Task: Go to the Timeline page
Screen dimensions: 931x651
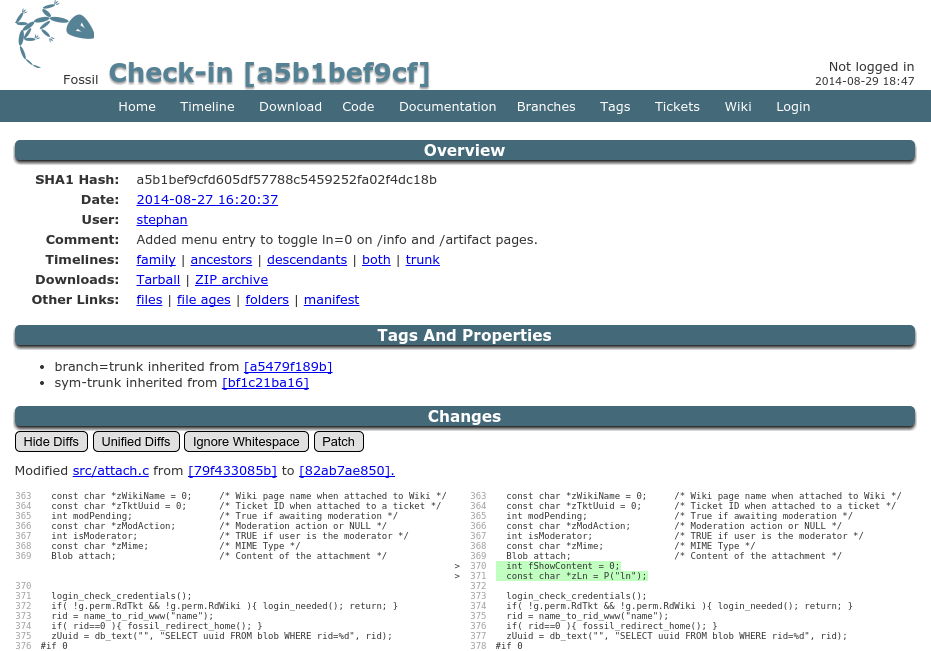Action: (207, 107)
